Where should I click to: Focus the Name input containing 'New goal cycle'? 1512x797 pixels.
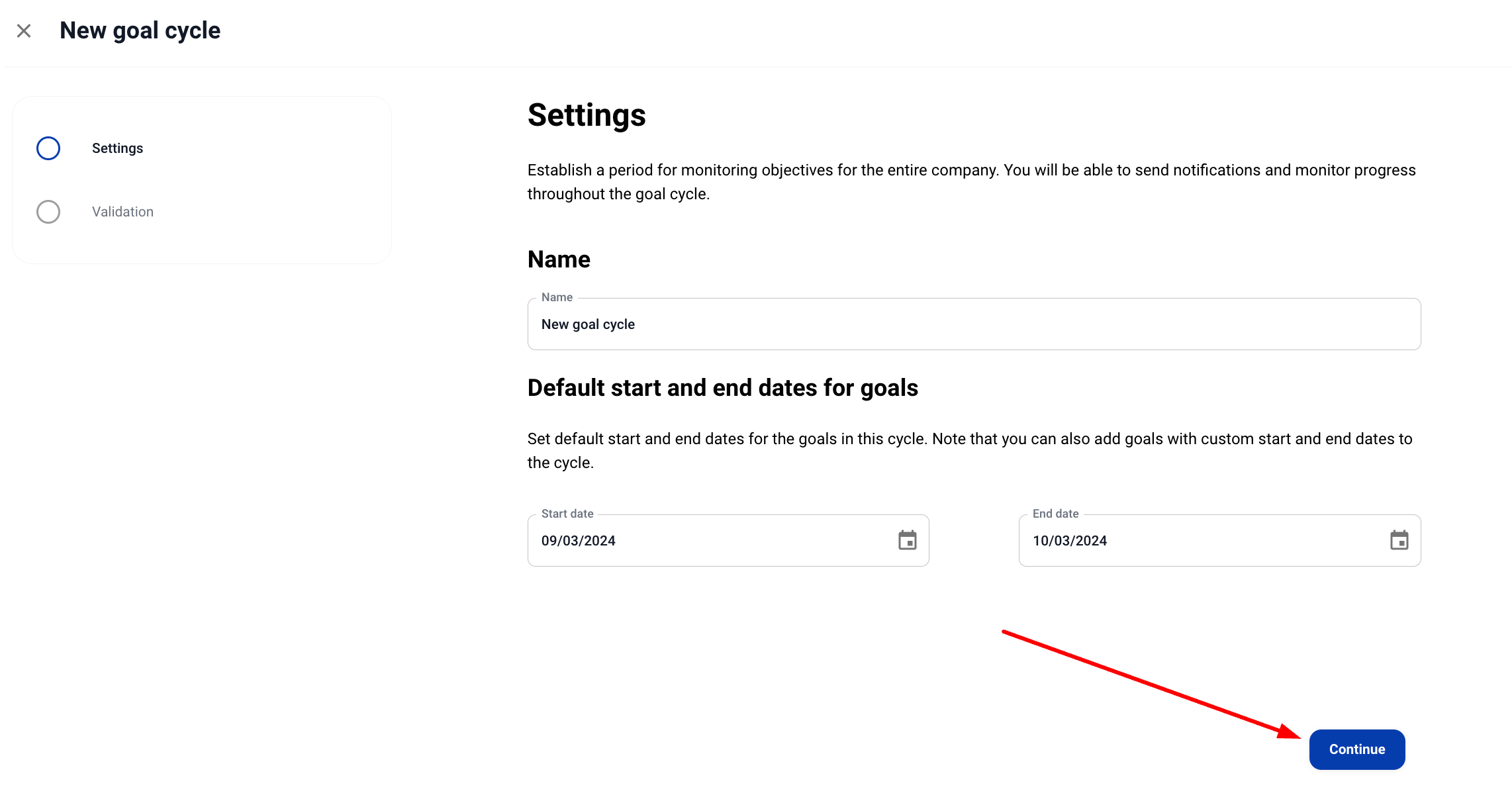point(973,324)
